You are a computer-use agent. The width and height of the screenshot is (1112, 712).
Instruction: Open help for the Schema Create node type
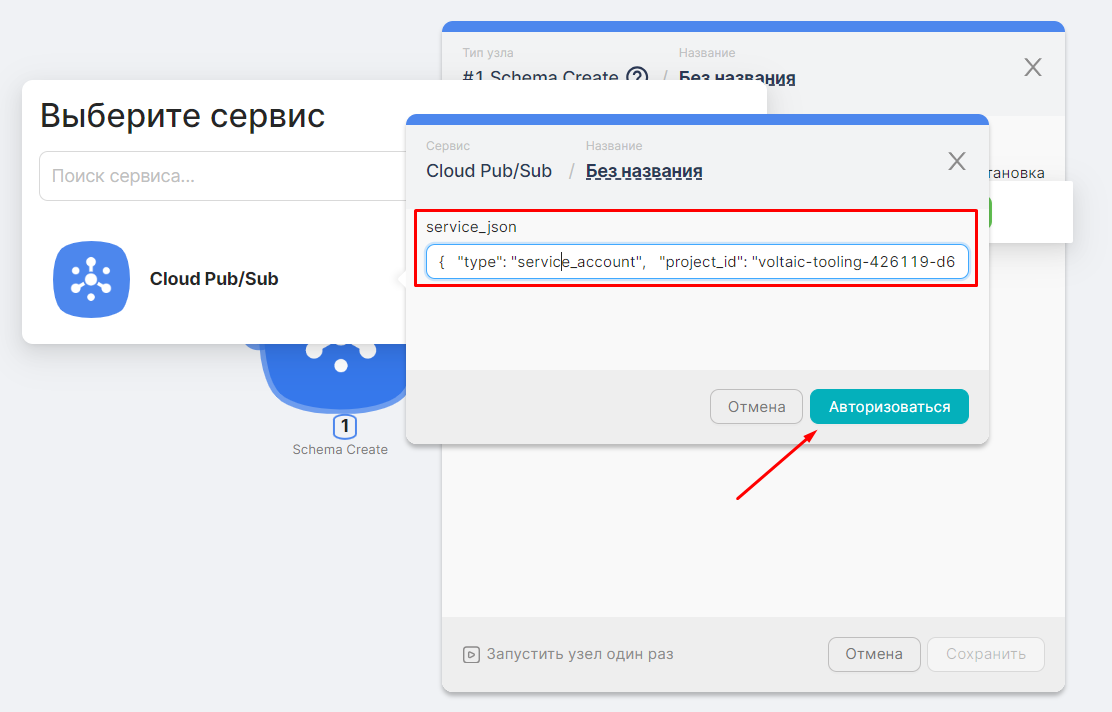click(637, 76)
